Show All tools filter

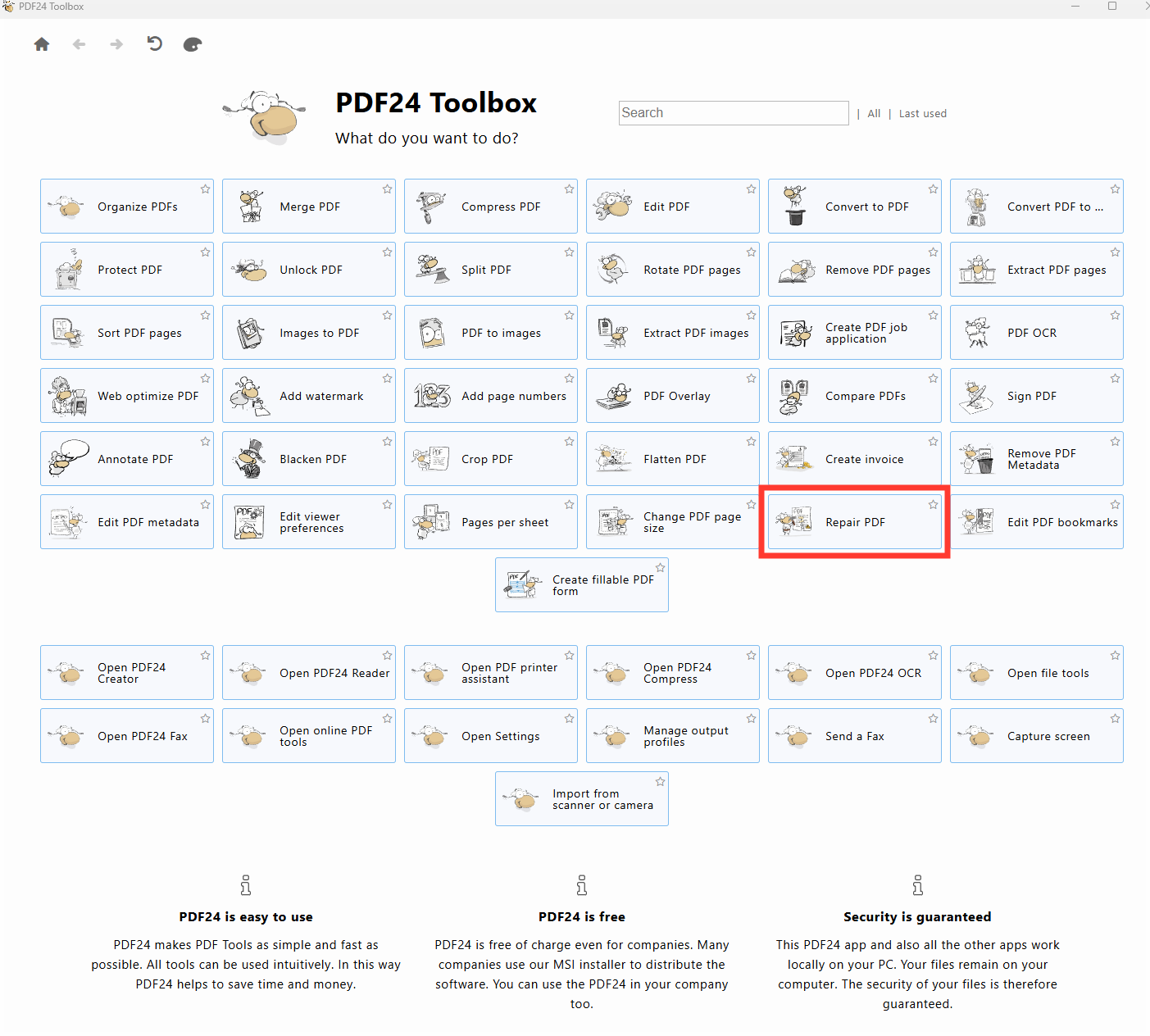[x=874, y=114]
